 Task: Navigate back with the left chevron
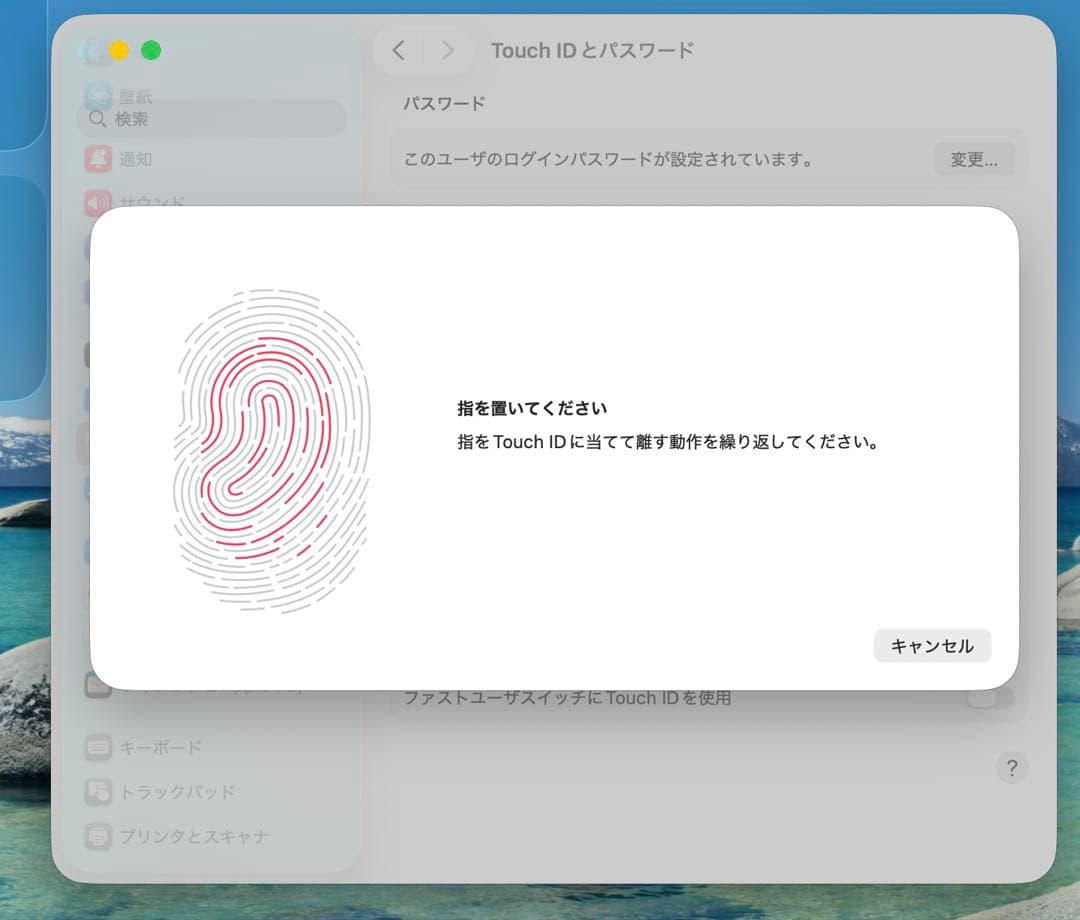pyautogui.click(x=399, y=50)
